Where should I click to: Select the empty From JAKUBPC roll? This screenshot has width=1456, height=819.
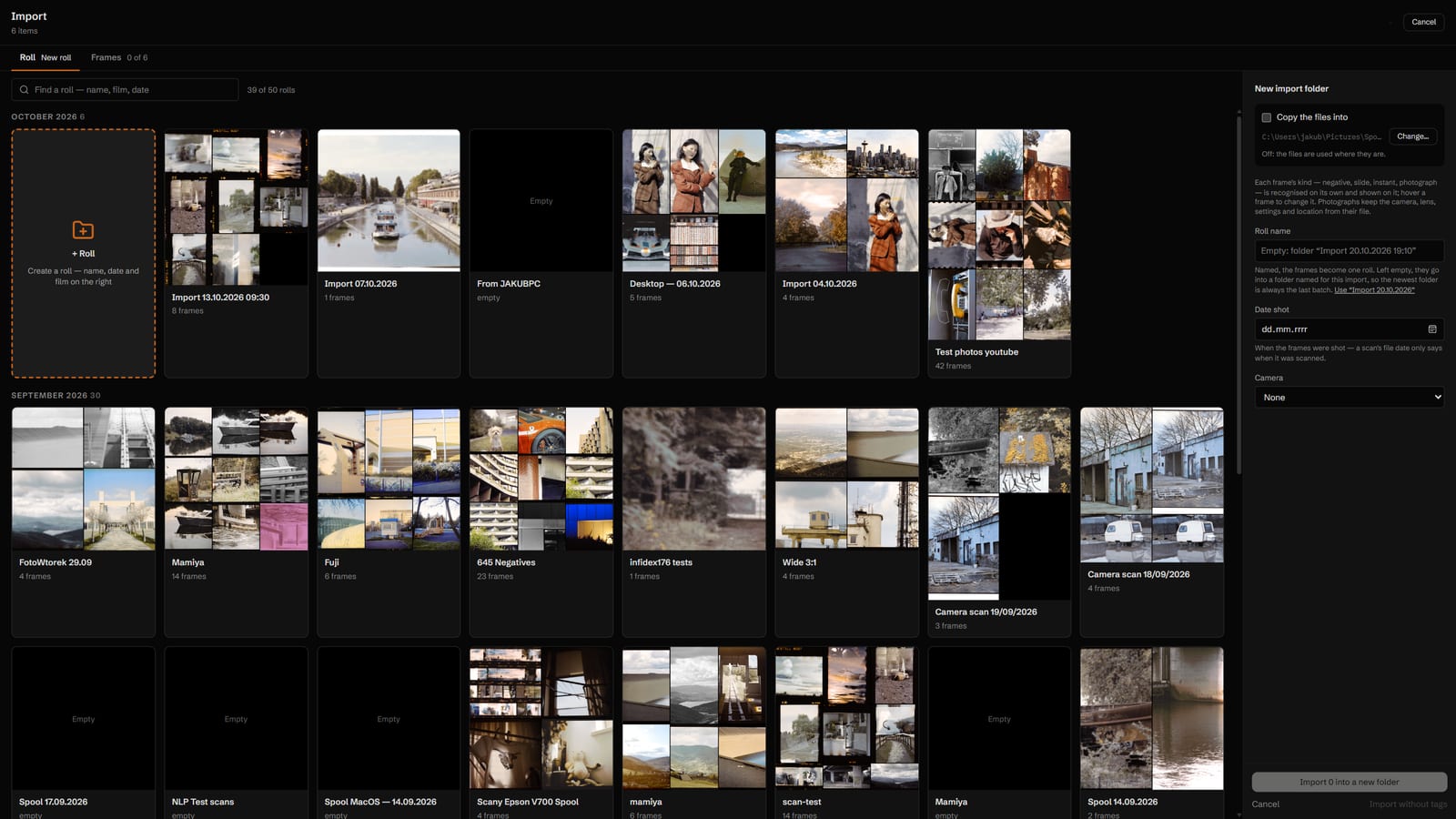point(541,253)
